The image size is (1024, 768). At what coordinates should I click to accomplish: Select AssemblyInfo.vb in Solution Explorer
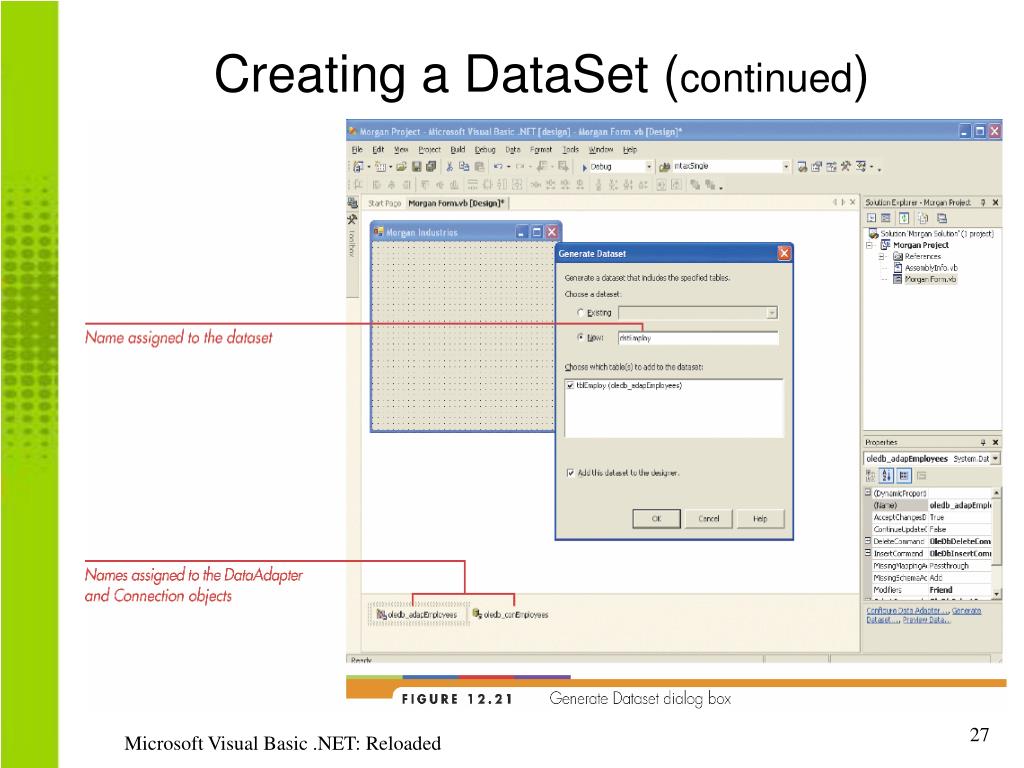[930, 268]
